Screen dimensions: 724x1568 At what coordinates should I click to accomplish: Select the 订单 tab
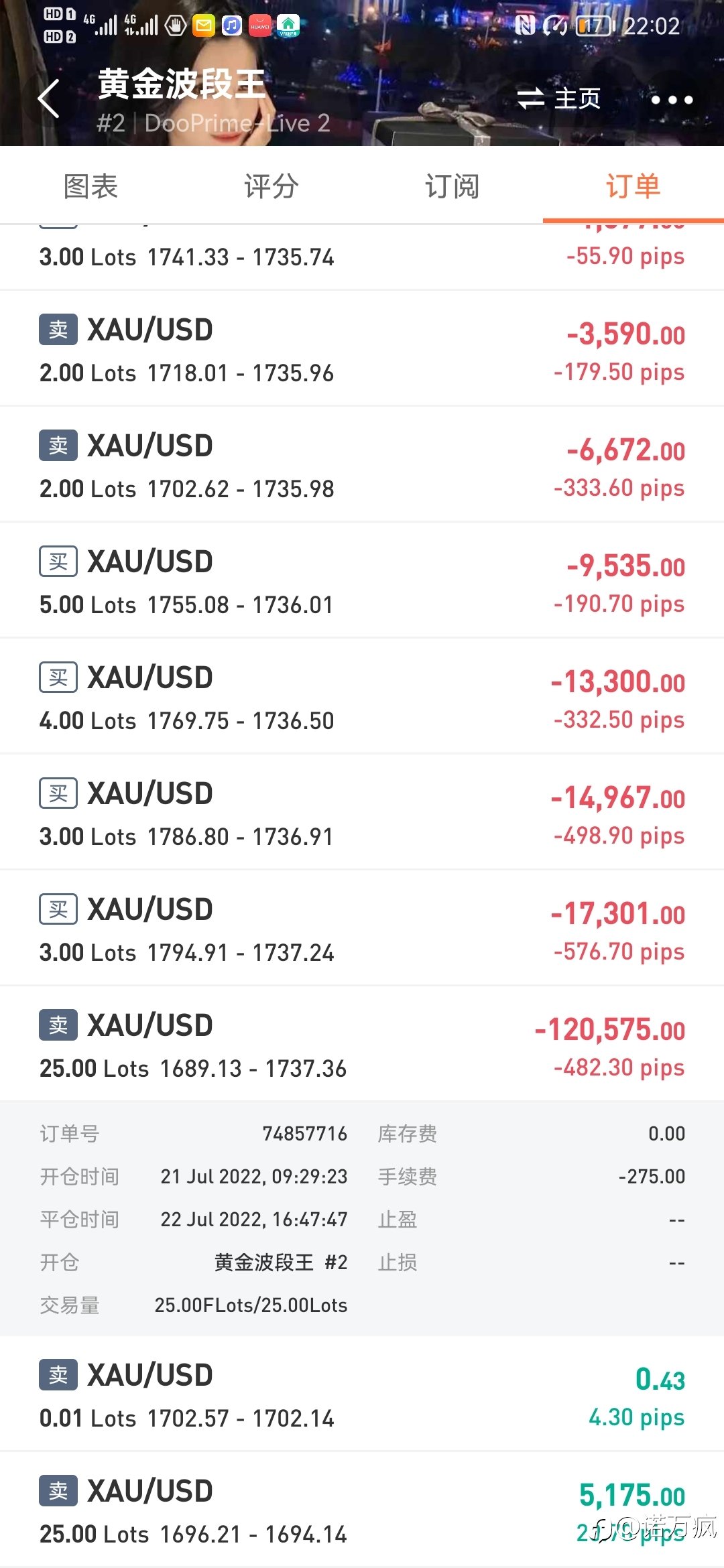633,186
